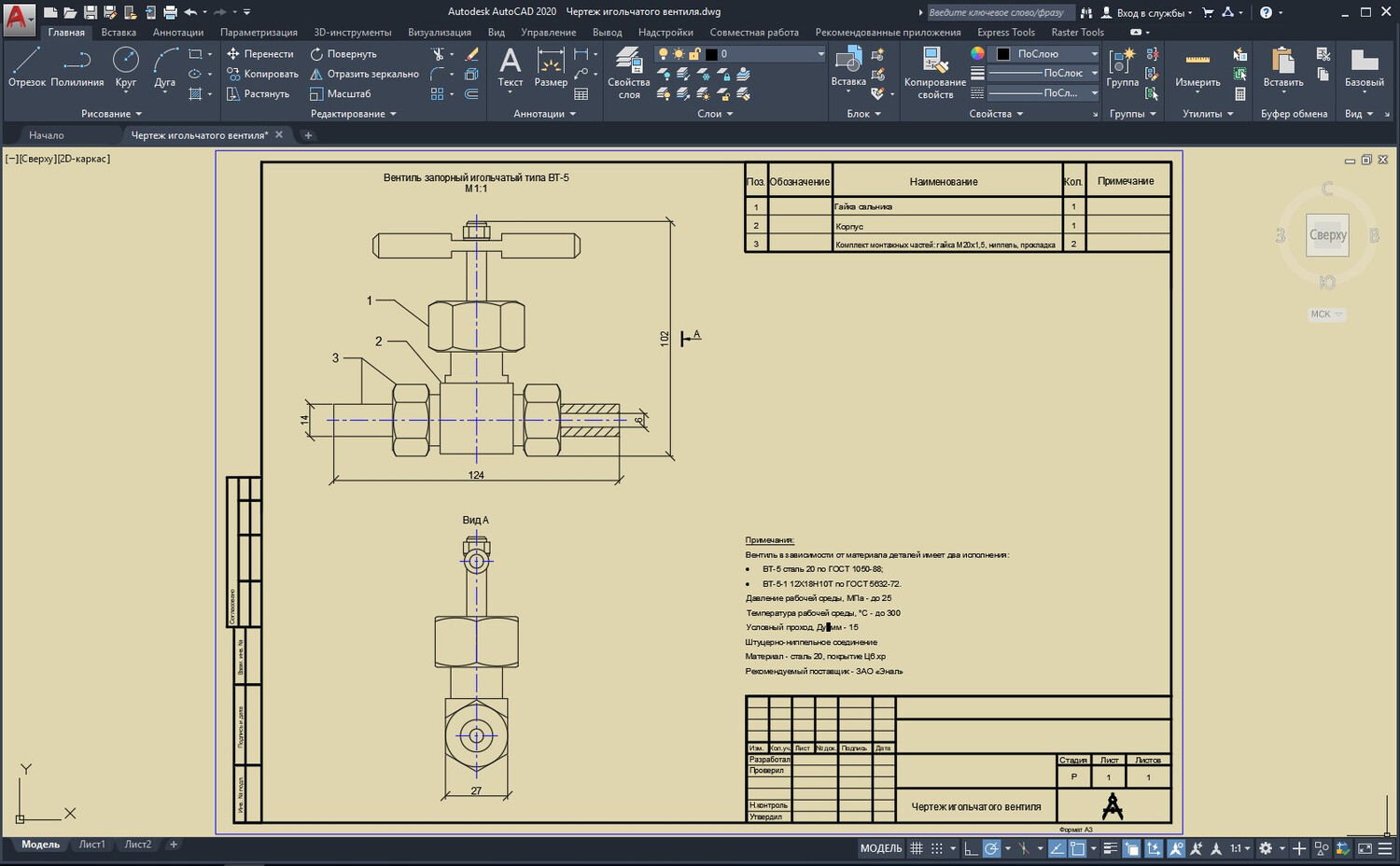The height and width of the screenshot is (866, 1400).
Task: Open Свойства слоя layer properties
Action: click(x=628, y=73)
